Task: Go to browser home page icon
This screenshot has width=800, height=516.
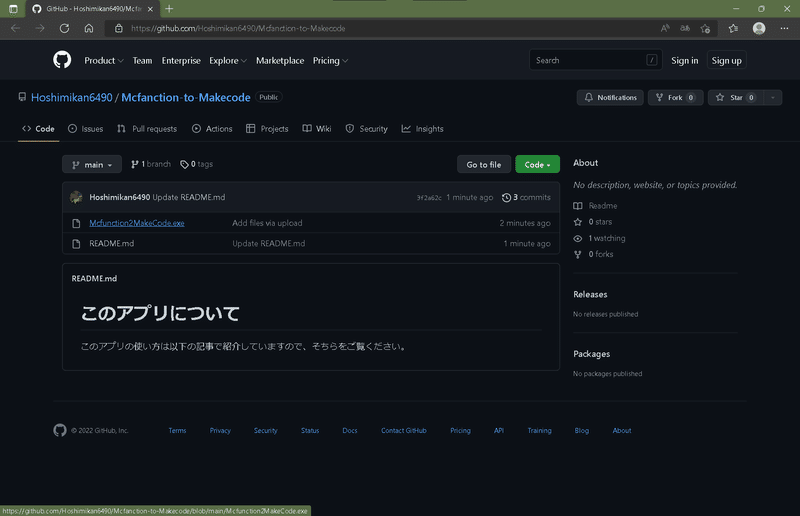Action: [x=89, y=28]
